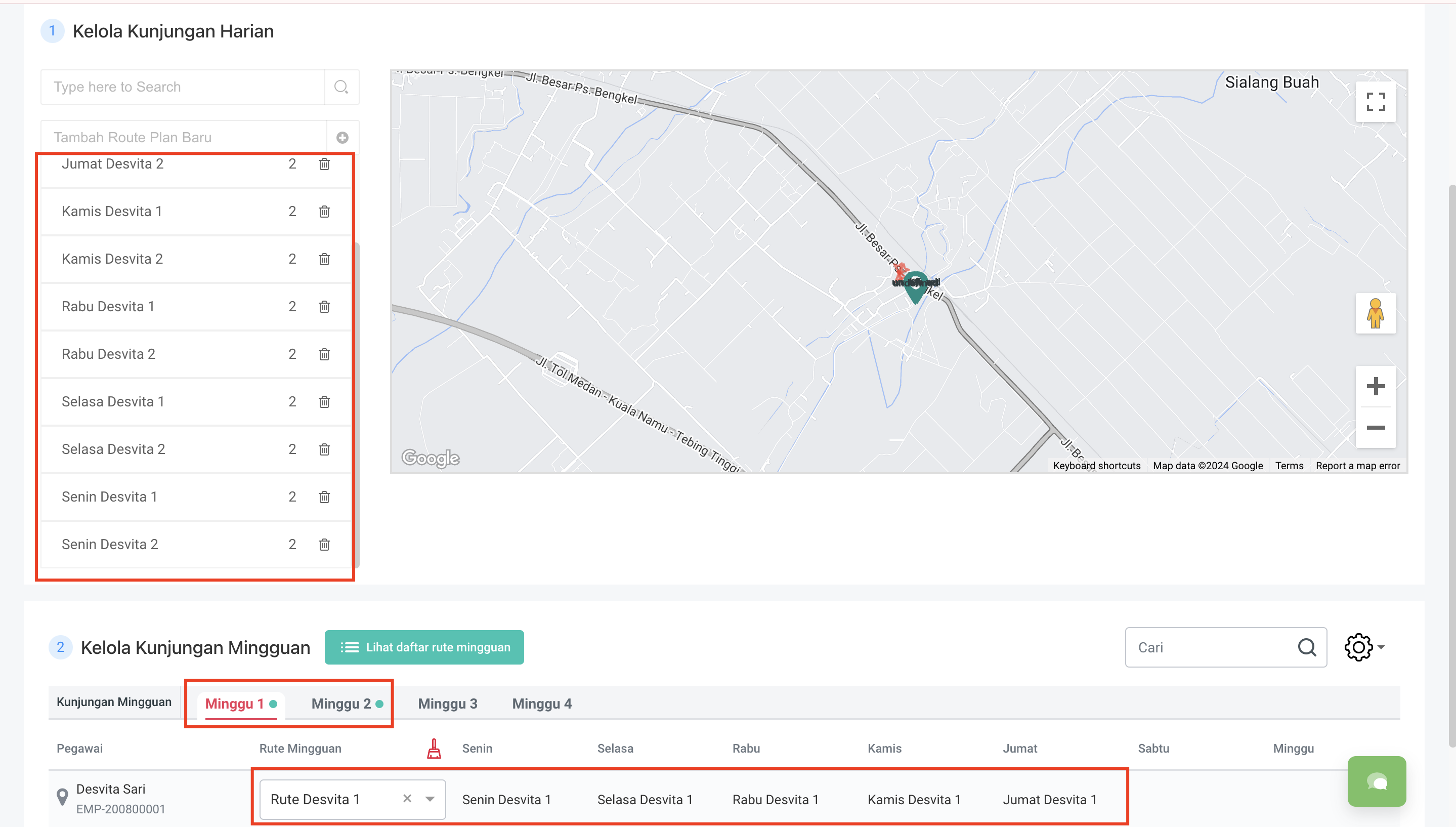
Task: Click the search magnifier beside Type here to Search
Action: click(341, 87)
